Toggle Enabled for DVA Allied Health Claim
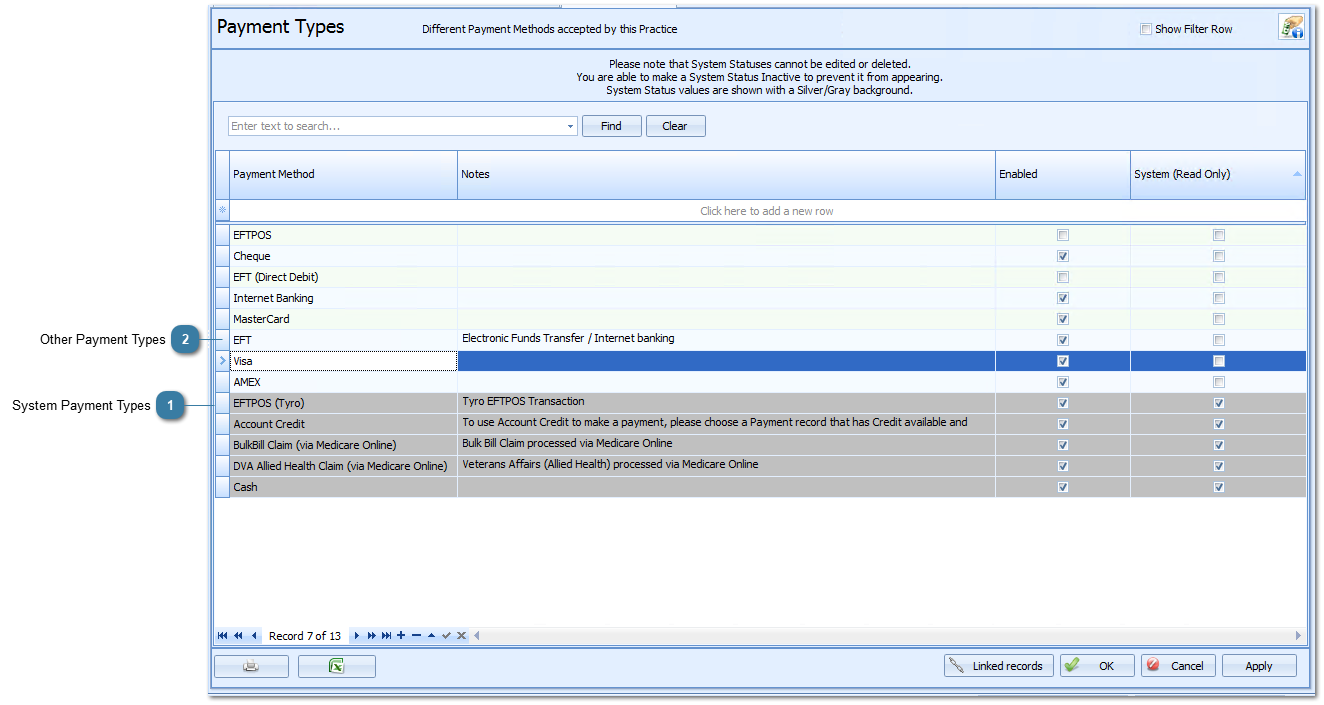 tap(1063, 466)
